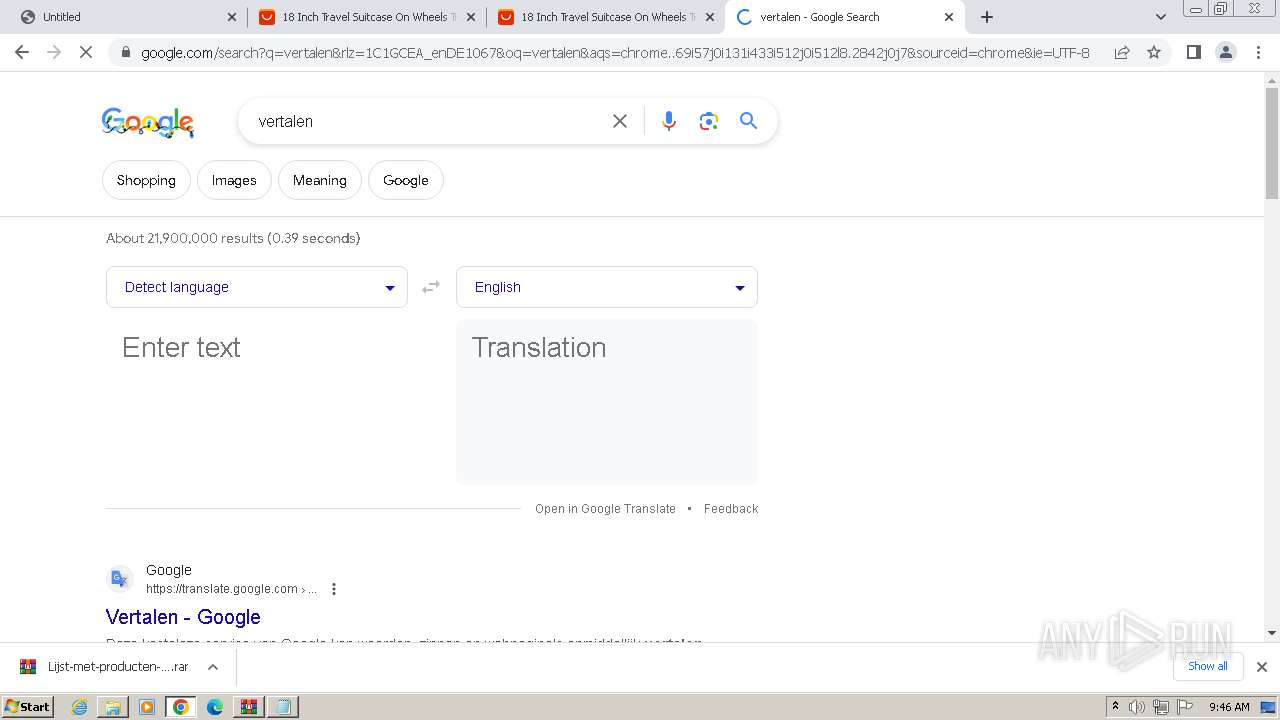This screenshot has height=720, width=1280.
Task: Open the media player taskbar icon
Action: [147, 707]
